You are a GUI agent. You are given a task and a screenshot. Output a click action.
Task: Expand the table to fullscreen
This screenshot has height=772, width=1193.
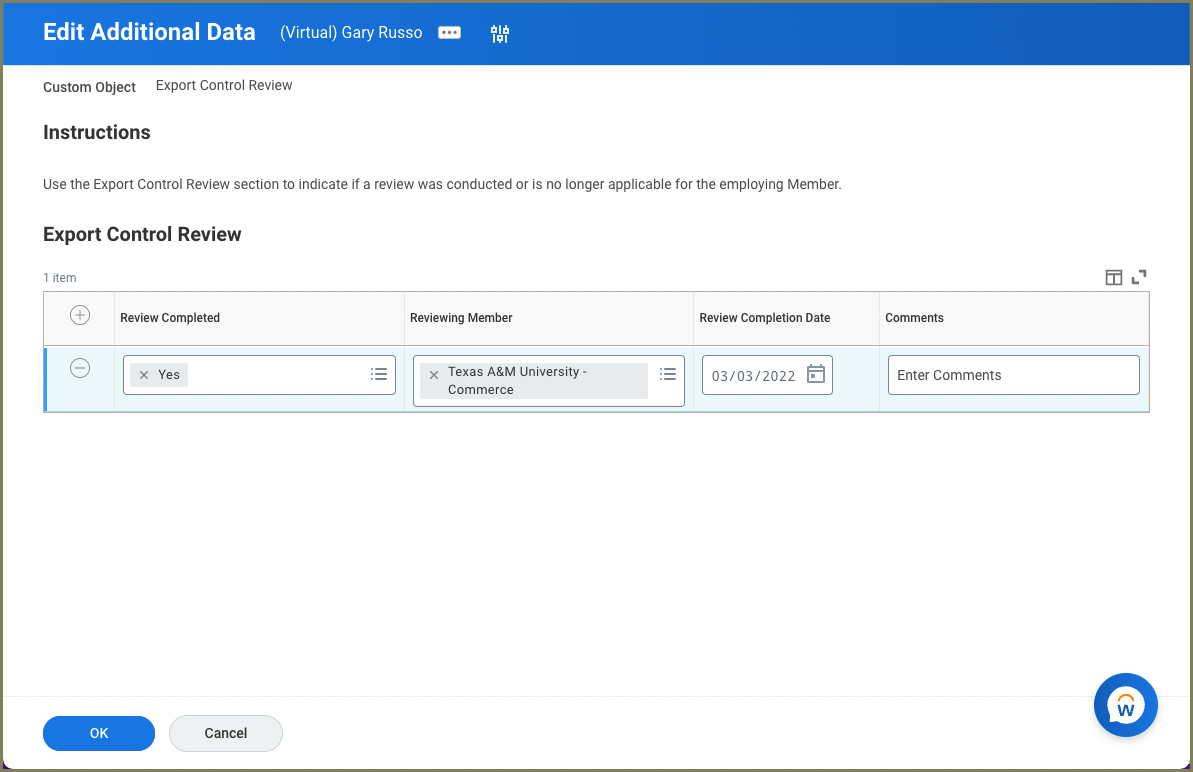[1139, 277]
